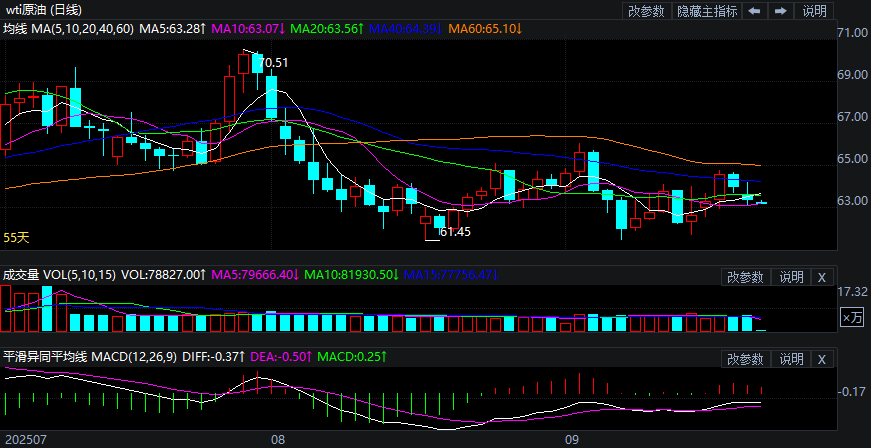Click the MA60:65.10 orange legend value
871x448 pixels.
point(484,29)
